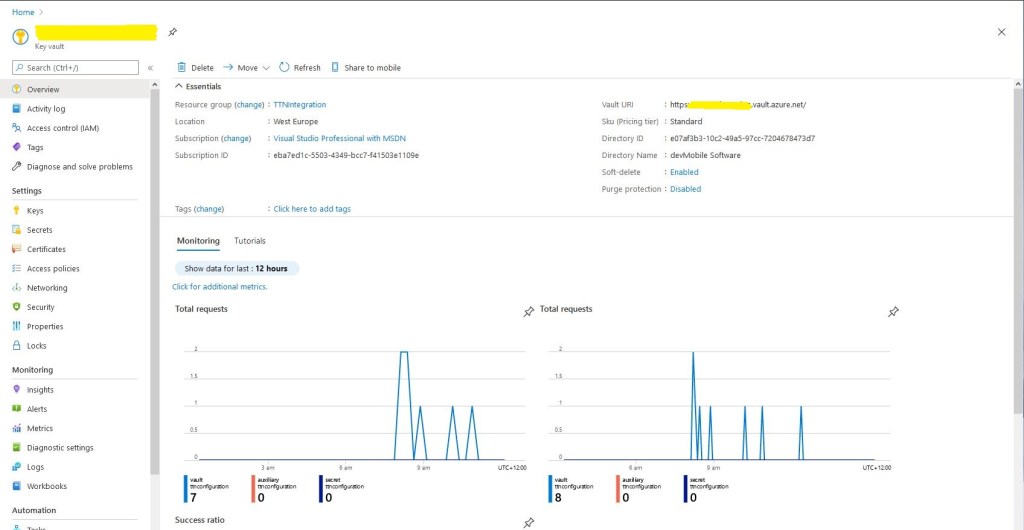Switch to the Tutorials tab

click(250, 241)
